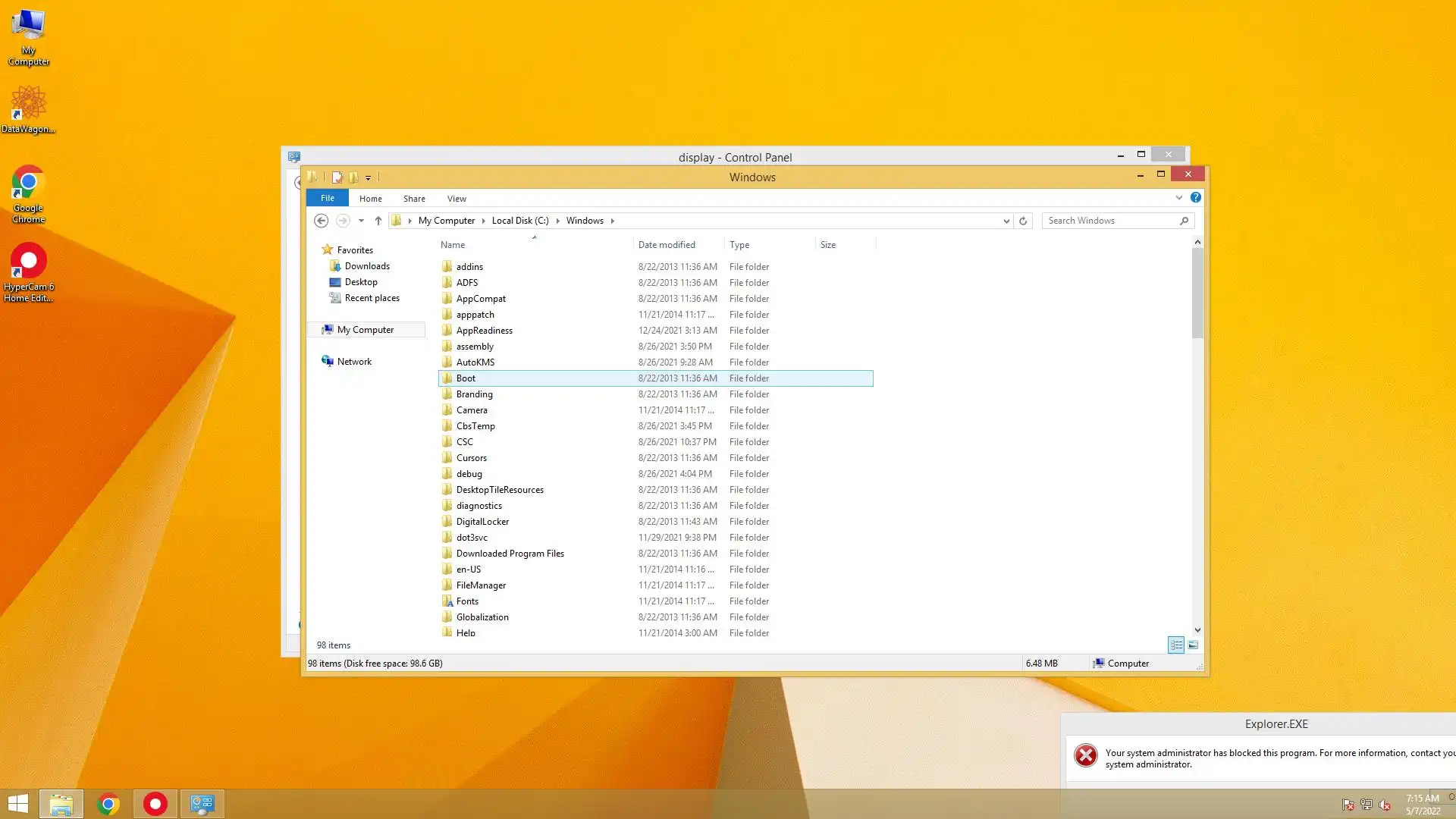Go back with the Back arrow

point(321,221)
